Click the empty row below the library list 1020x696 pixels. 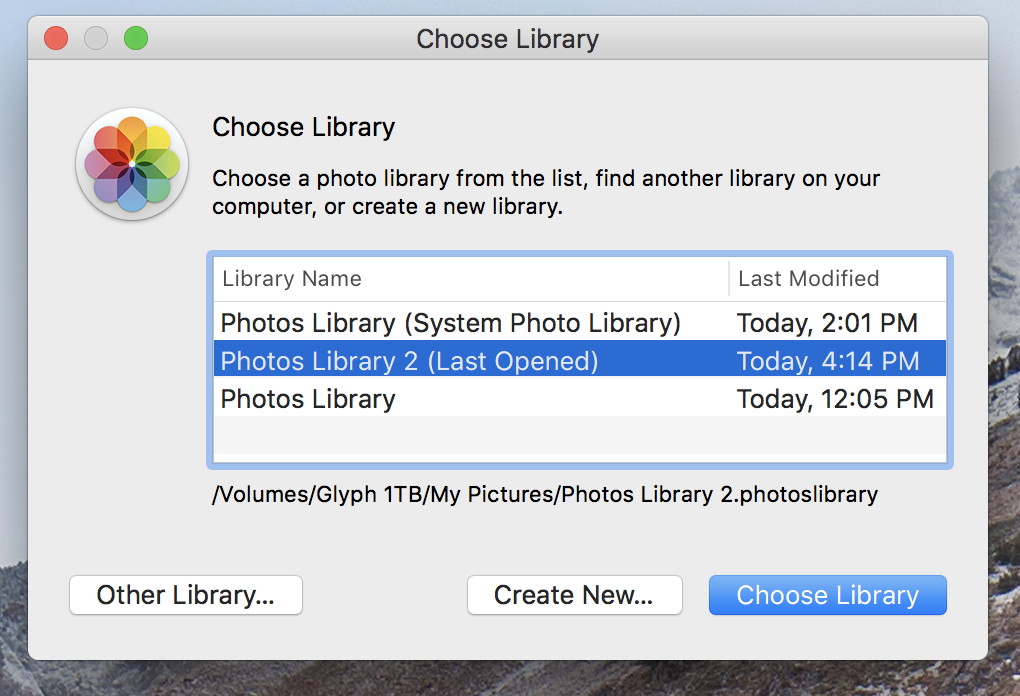(580, 435)
